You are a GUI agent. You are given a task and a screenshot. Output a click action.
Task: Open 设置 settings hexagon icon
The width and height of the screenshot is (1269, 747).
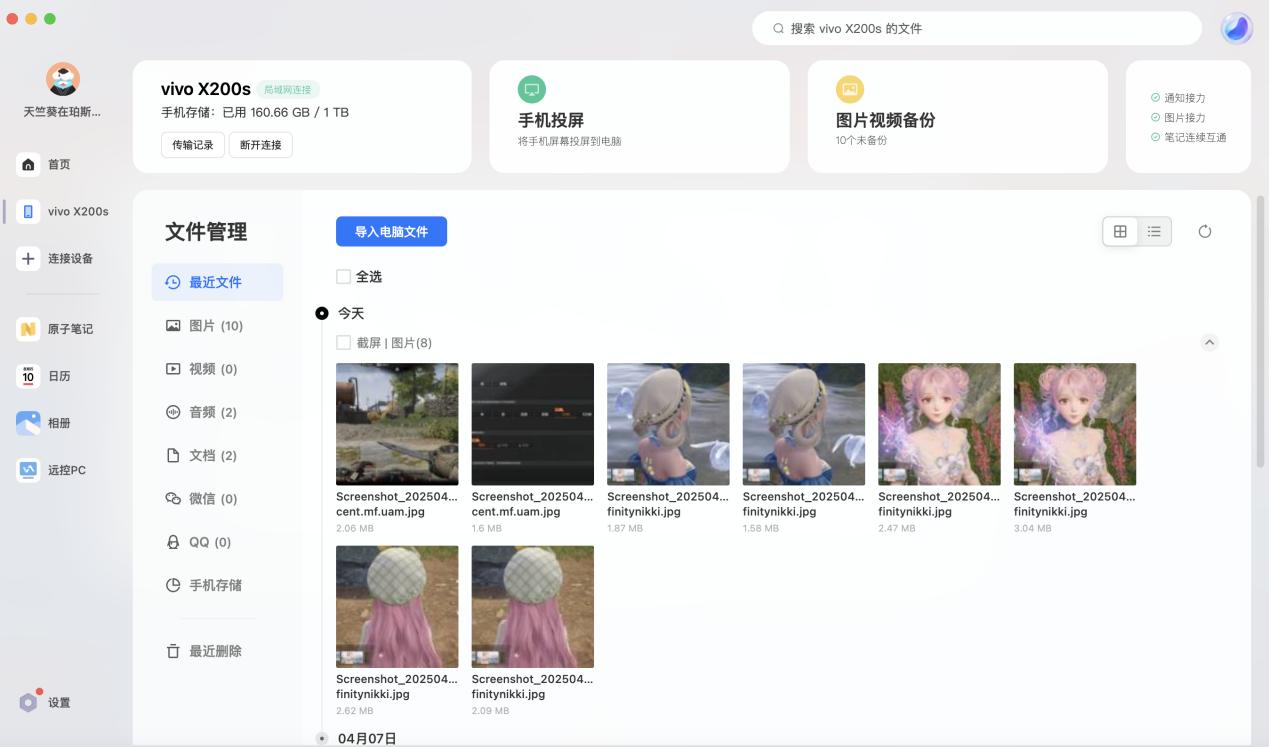[29, 702]
